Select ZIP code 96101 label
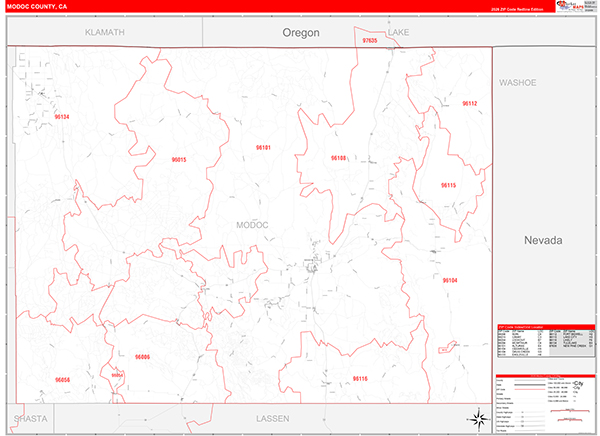The image size is (600, 436). 263,147
